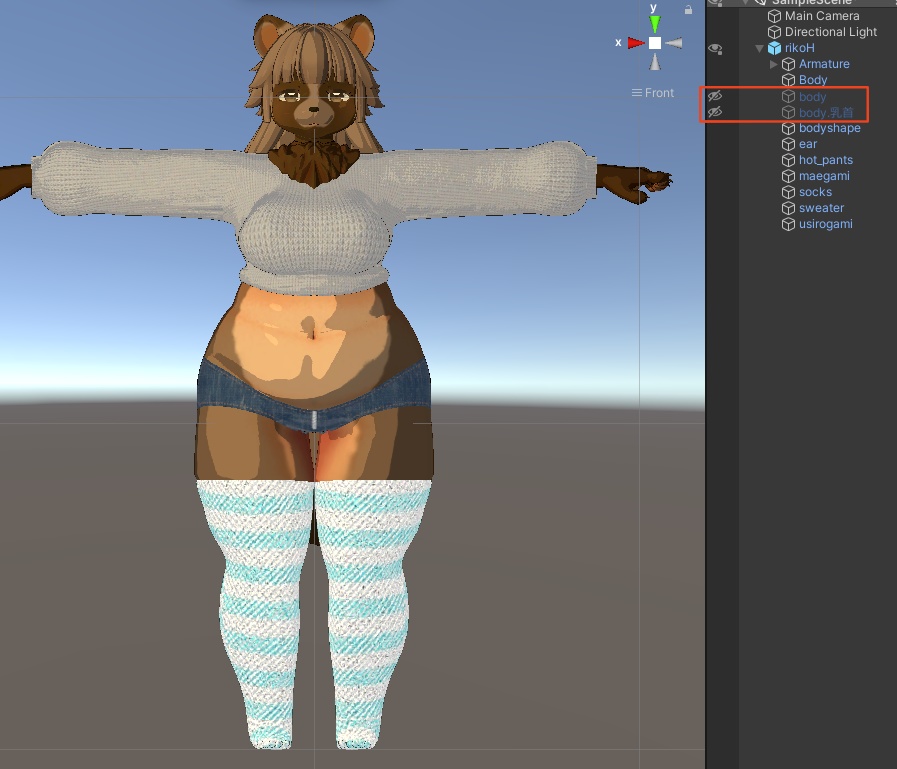Collapse the rikoH hierarchy item
The image size is (897, 769).
tap(759, 49)
